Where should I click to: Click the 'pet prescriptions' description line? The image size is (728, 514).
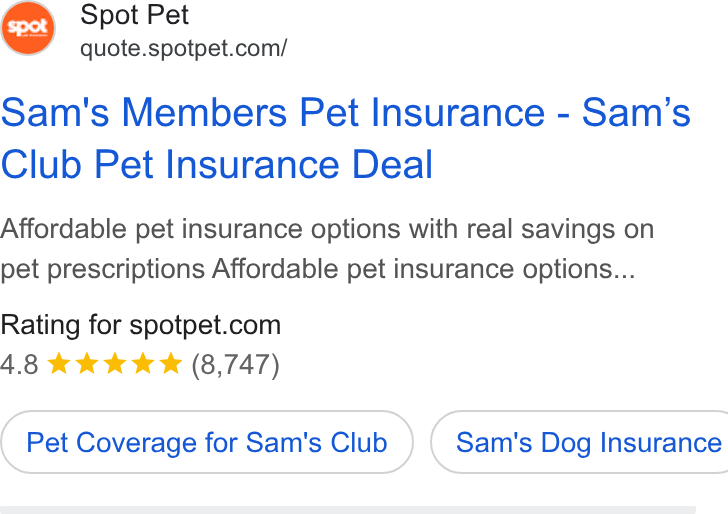point(318,269)
